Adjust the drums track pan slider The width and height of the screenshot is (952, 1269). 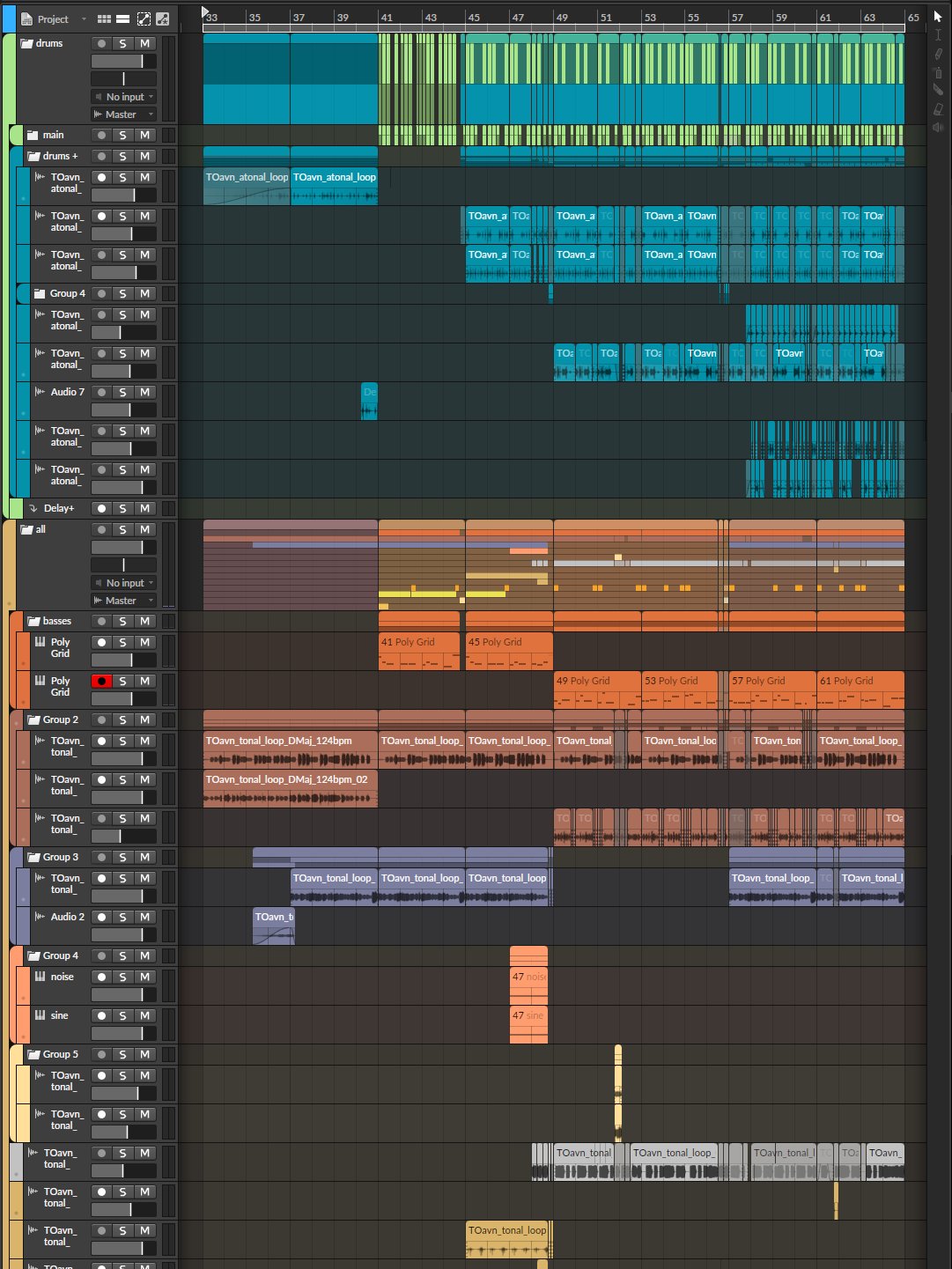coord(123,78)
